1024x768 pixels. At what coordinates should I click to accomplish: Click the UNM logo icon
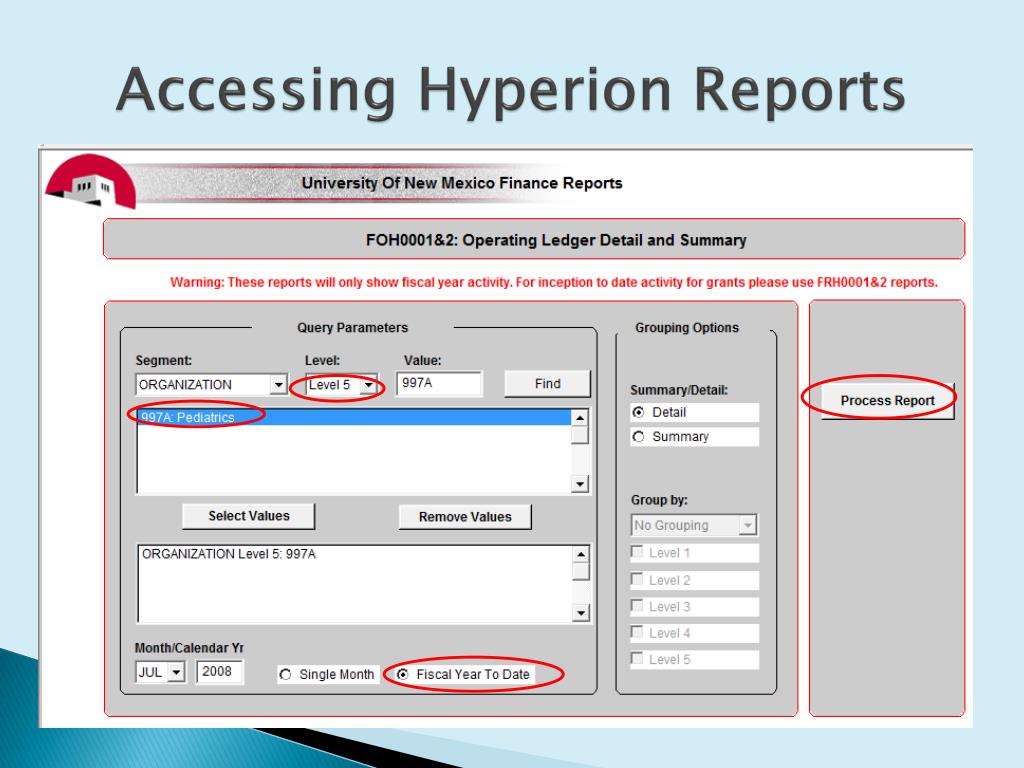click(90, 182)
